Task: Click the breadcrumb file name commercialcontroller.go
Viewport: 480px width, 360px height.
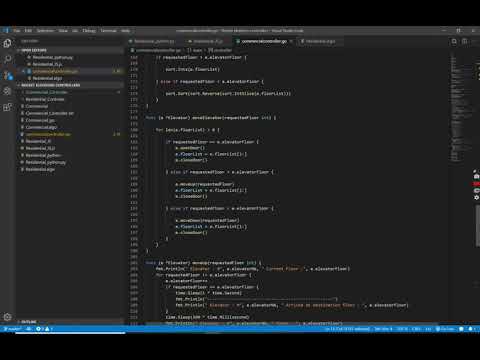Action: (158, 50)
